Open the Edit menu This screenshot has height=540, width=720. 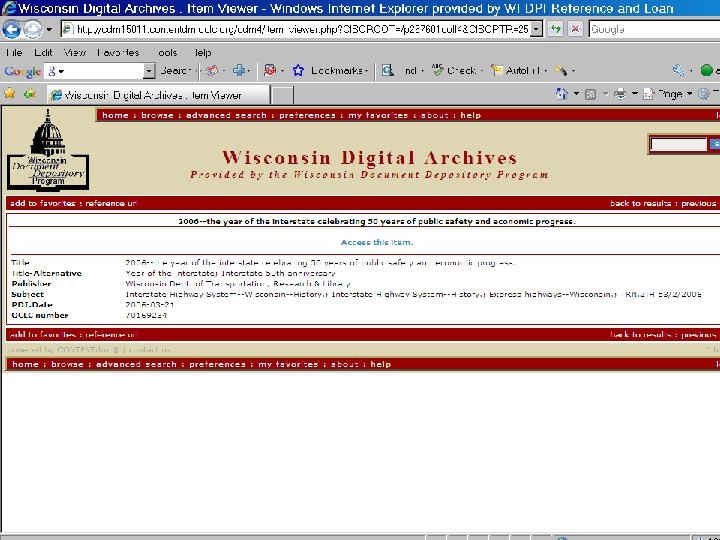click(x=43, y=52)
